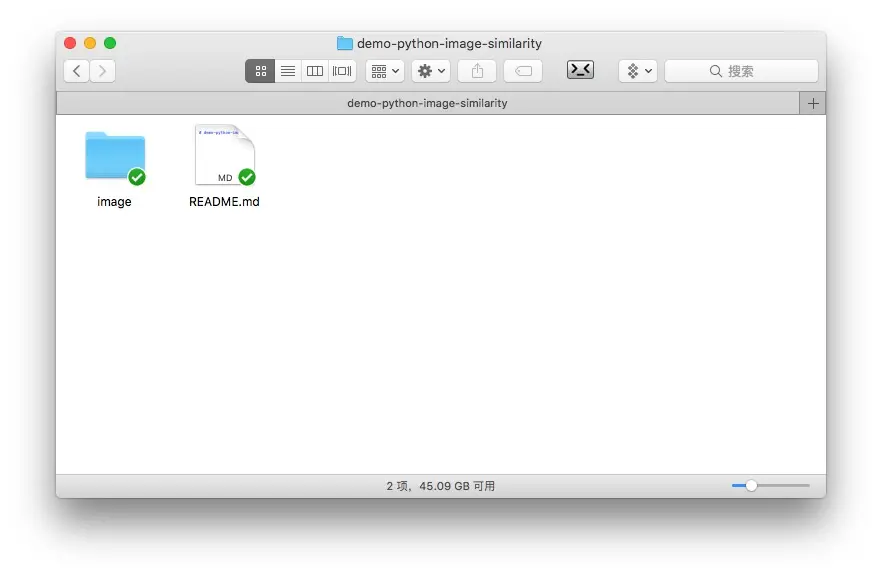Open the item arrangement dropdown

pyautogui.click(x=385, y=71)
